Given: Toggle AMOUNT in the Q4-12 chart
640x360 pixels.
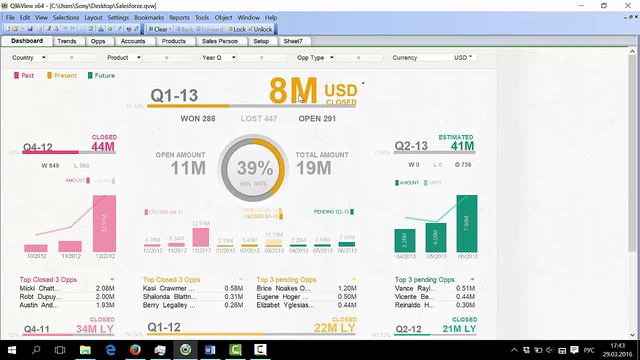Looking at the screenshot, I should (x=78, y=180).
